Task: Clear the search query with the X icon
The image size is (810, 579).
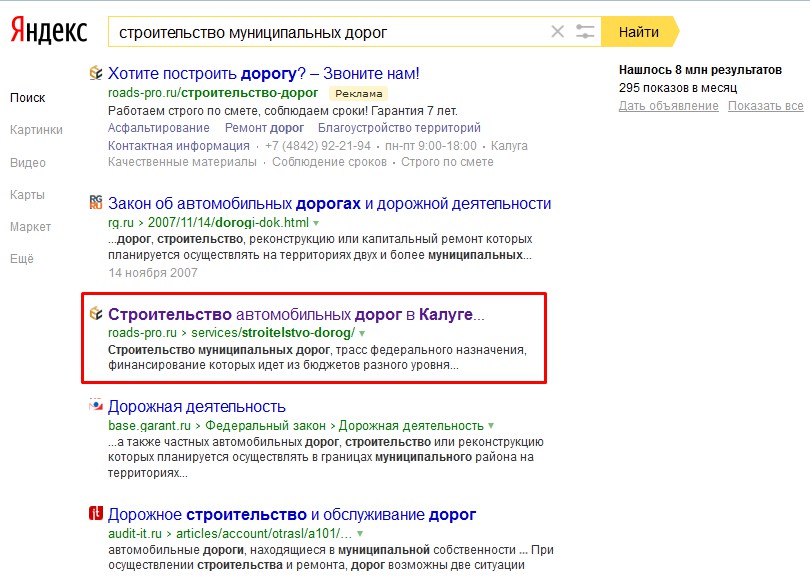Action: [557, 32]
